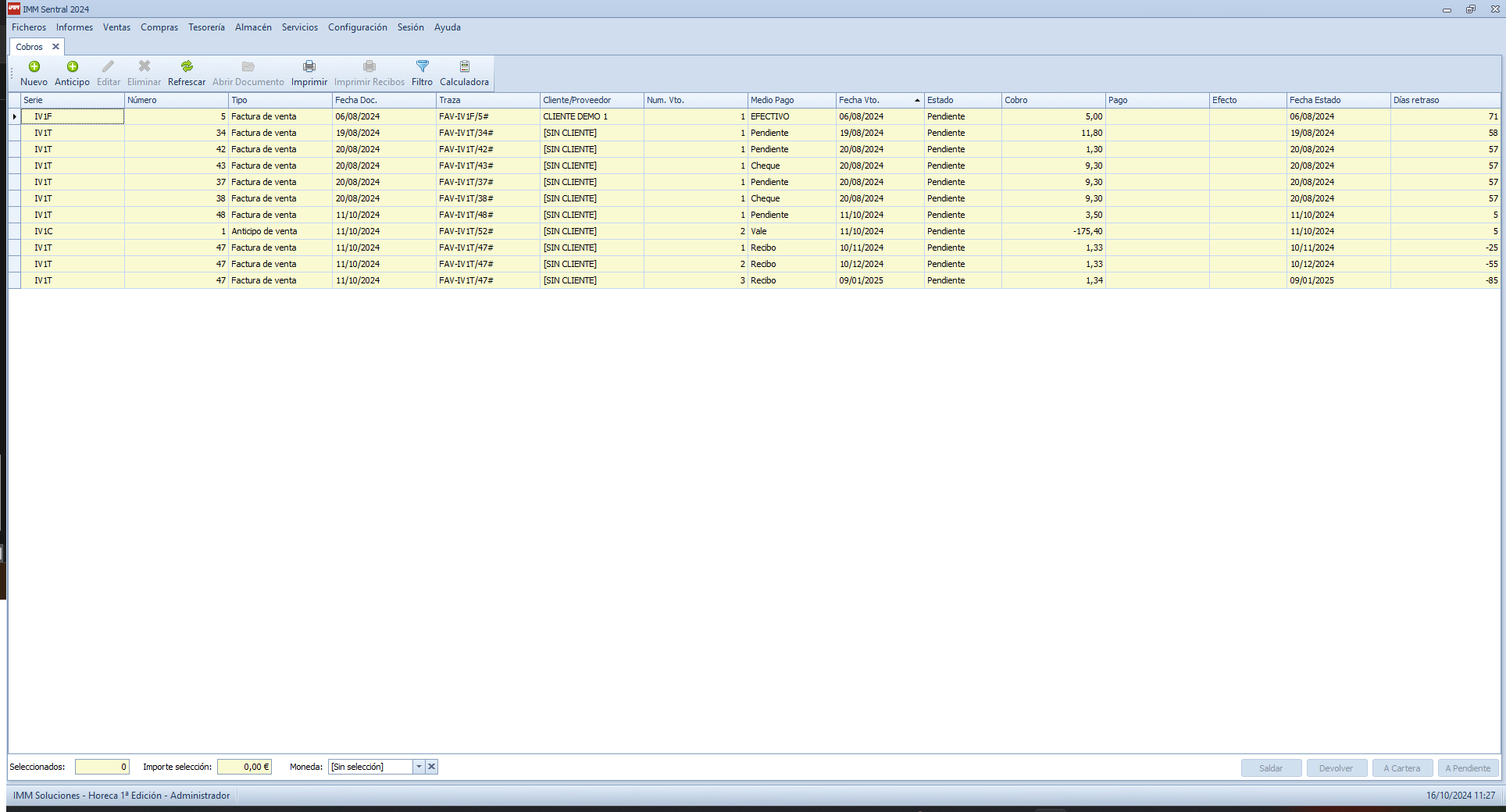This screenshot has height=812, width=1506.
Task: Click the Eliminar cross icon
Action: 145,66
